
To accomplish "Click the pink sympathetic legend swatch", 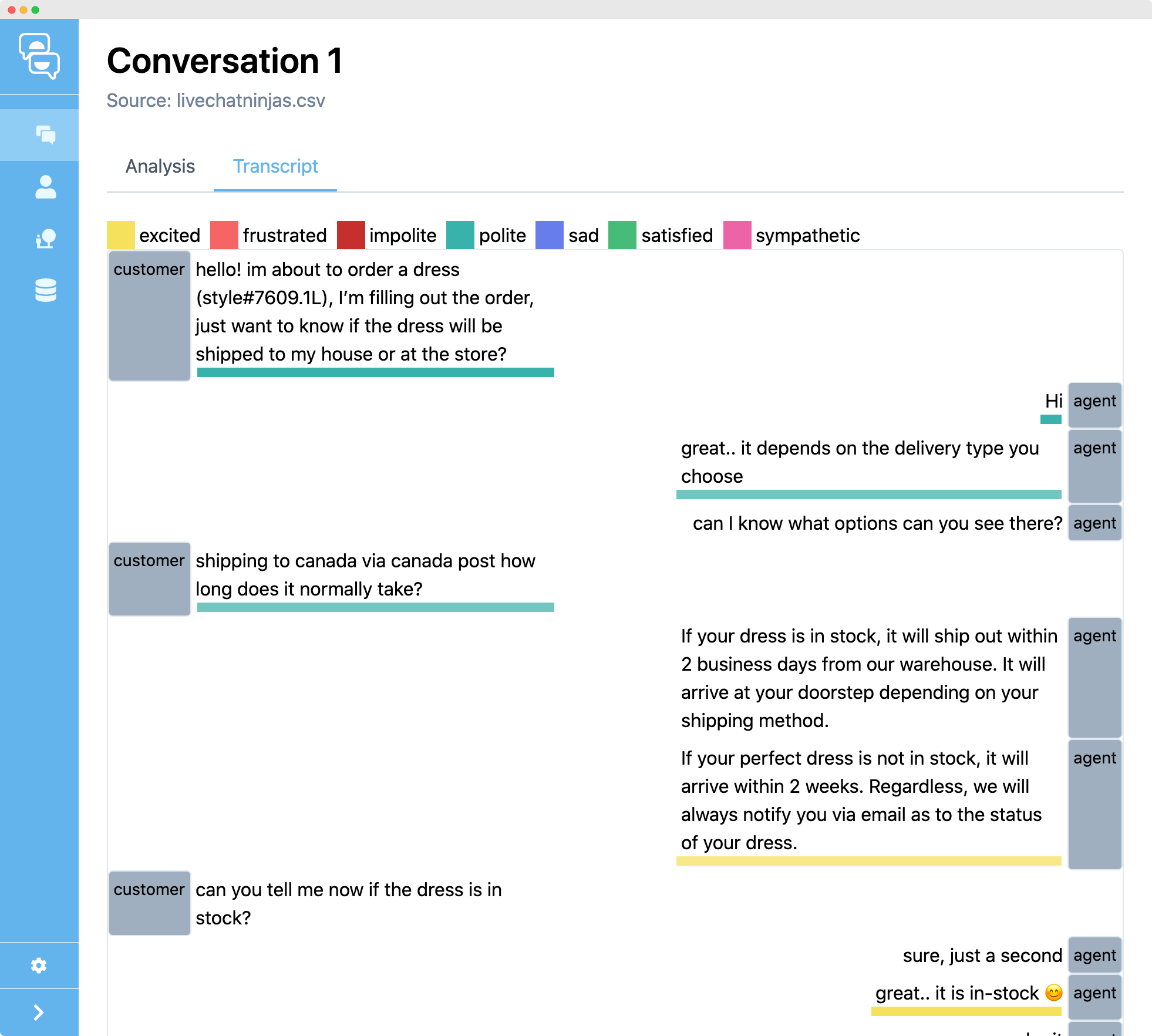I will coord(737,235).
